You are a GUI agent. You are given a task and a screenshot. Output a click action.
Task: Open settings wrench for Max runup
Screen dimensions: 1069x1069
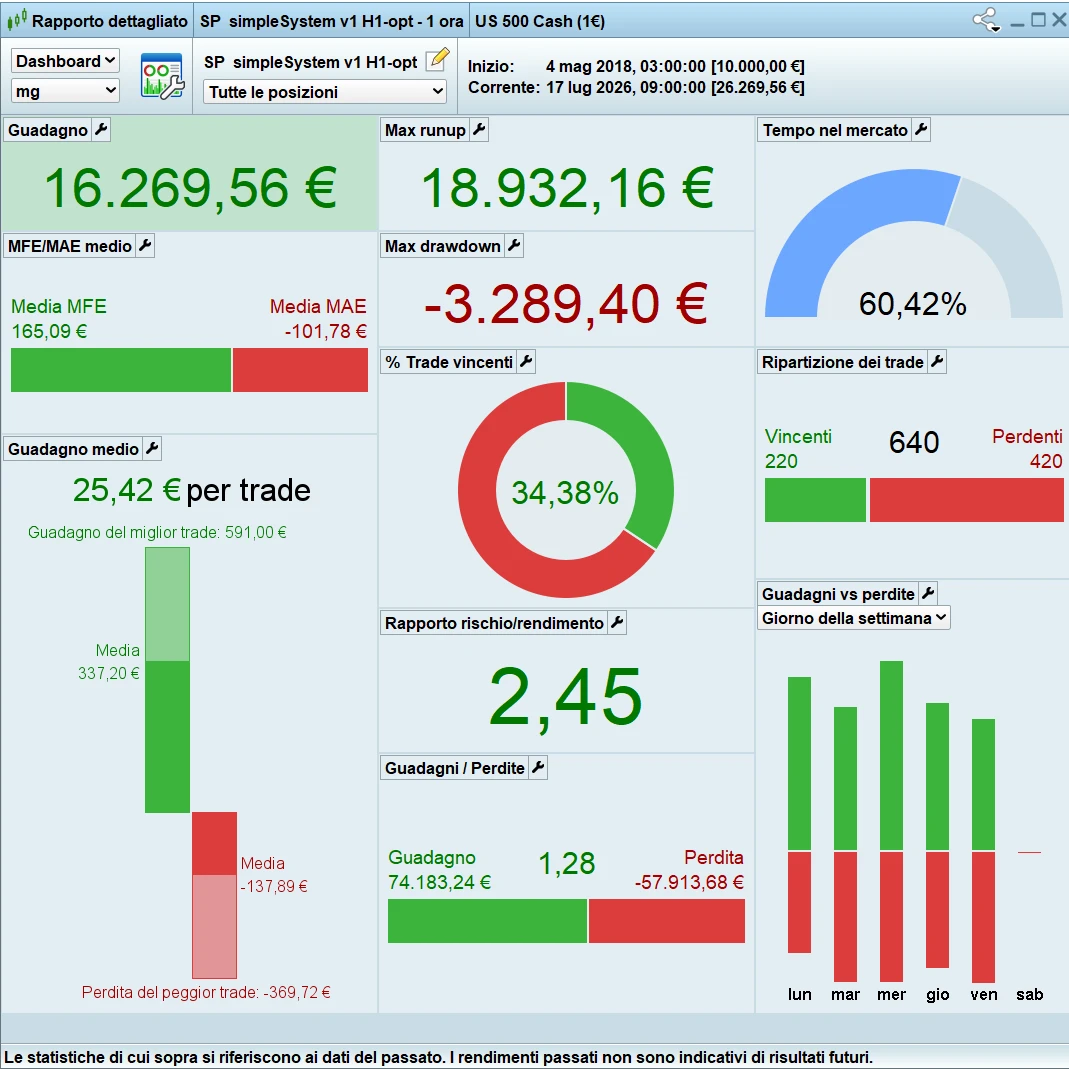(x=479, y=130)
